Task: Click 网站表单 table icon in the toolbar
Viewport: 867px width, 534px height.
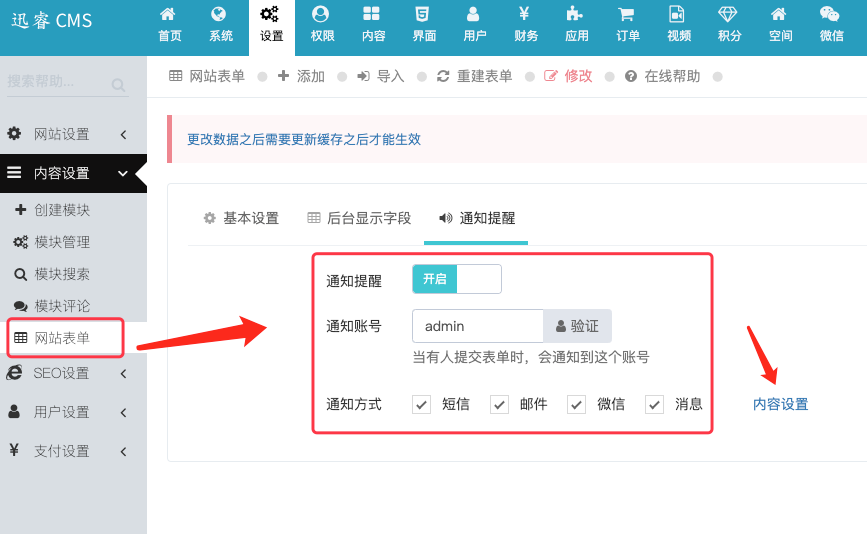Action: point(175,76)
